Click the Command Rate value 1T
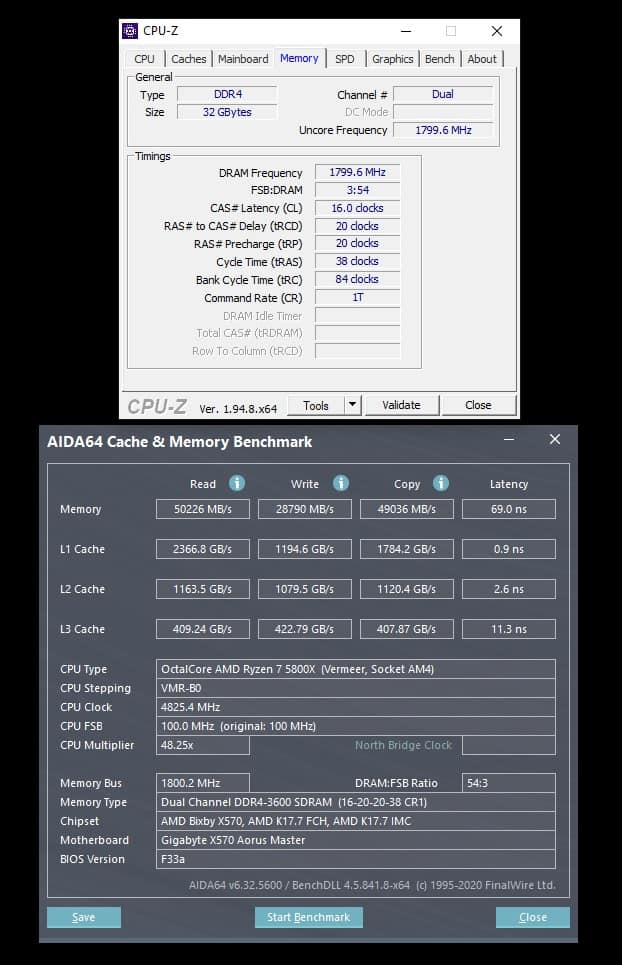The image size is (622, 965). [357, 297]
